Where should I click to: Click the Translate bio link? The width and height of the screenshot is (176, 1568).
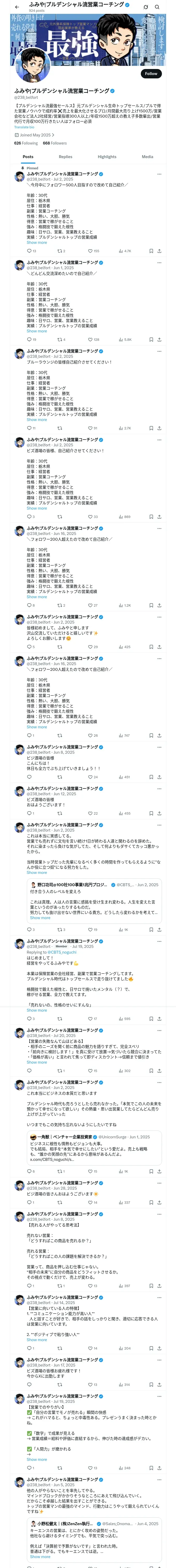pyautogui.click(x=24, y=127)
